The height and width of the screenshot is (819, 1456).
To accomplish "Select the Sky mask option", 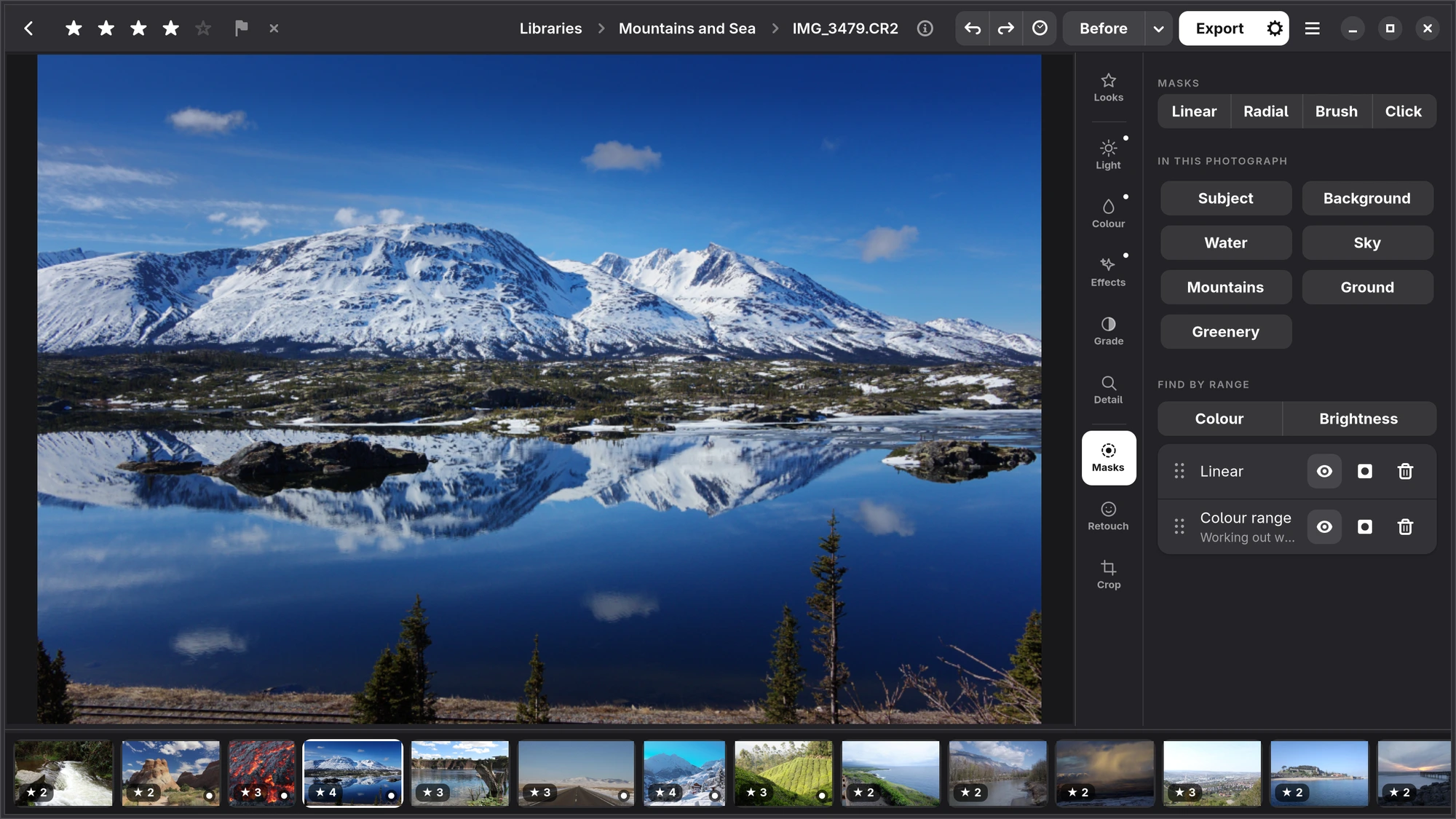I will (x=1367, y=242).
